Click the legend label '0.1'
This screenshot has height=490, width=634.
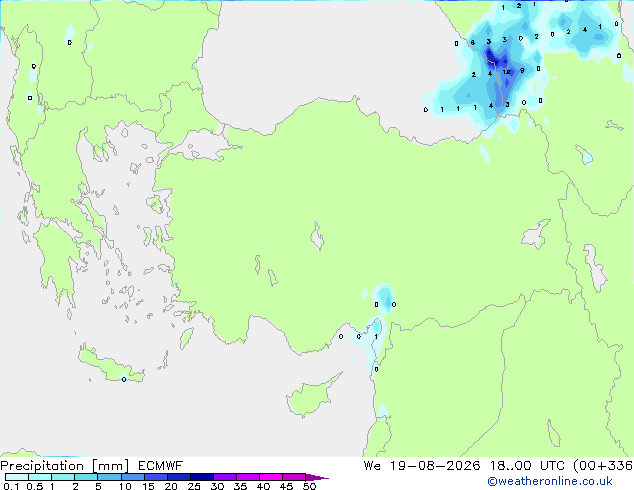point(11,486)
